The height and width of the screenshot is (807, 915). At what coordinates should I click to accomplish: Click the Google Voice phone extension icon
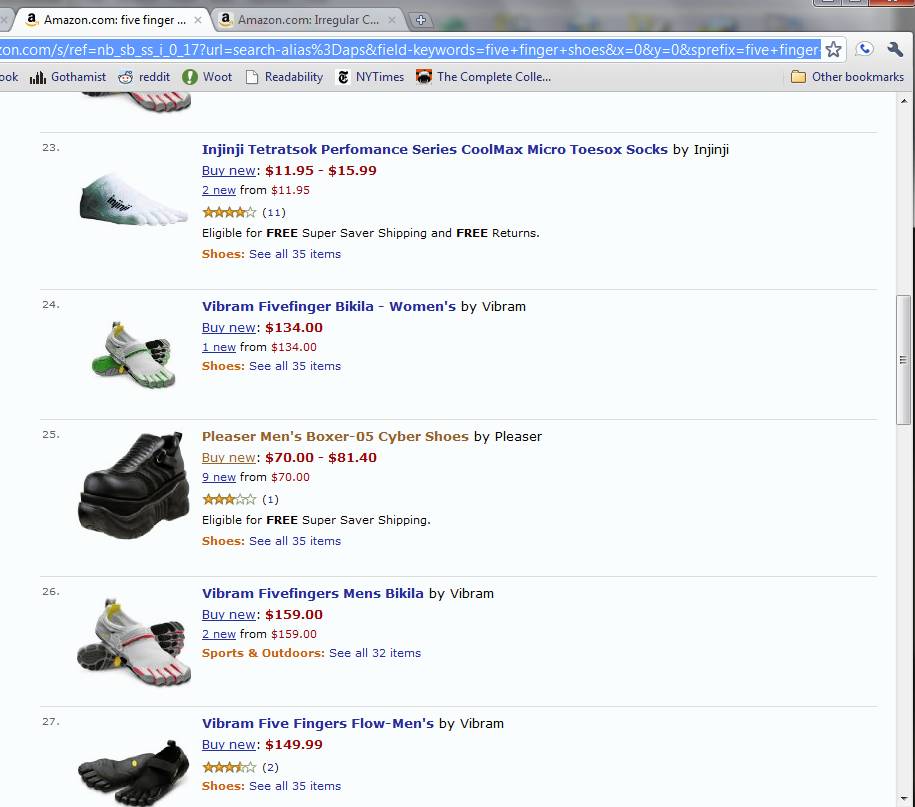(864, 48)
